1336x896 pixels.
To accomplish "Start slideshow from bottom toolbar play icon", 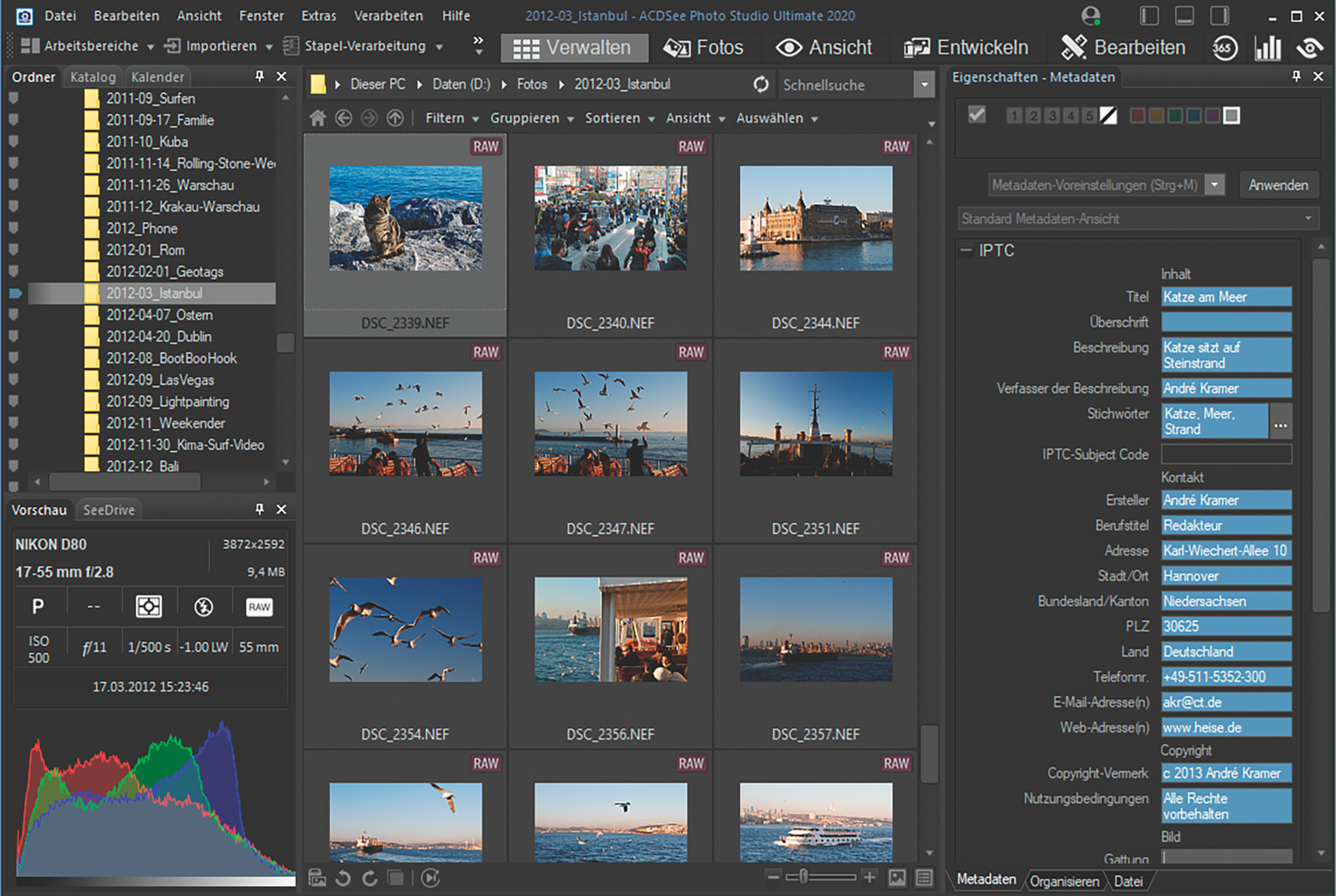I will coord(431,878).
